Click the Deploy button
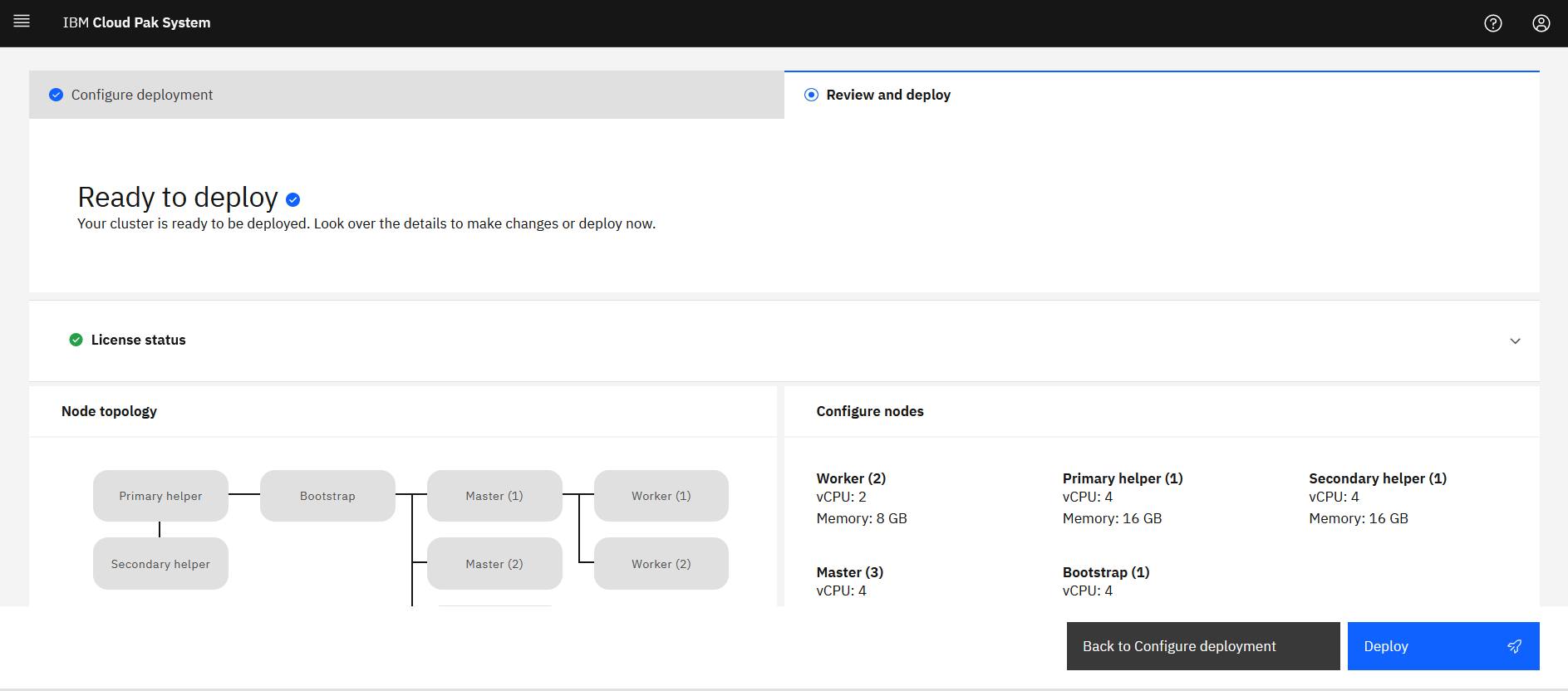Viewport: 1568px width, 691px height. pyautogui.click(x=1443, y=646)
